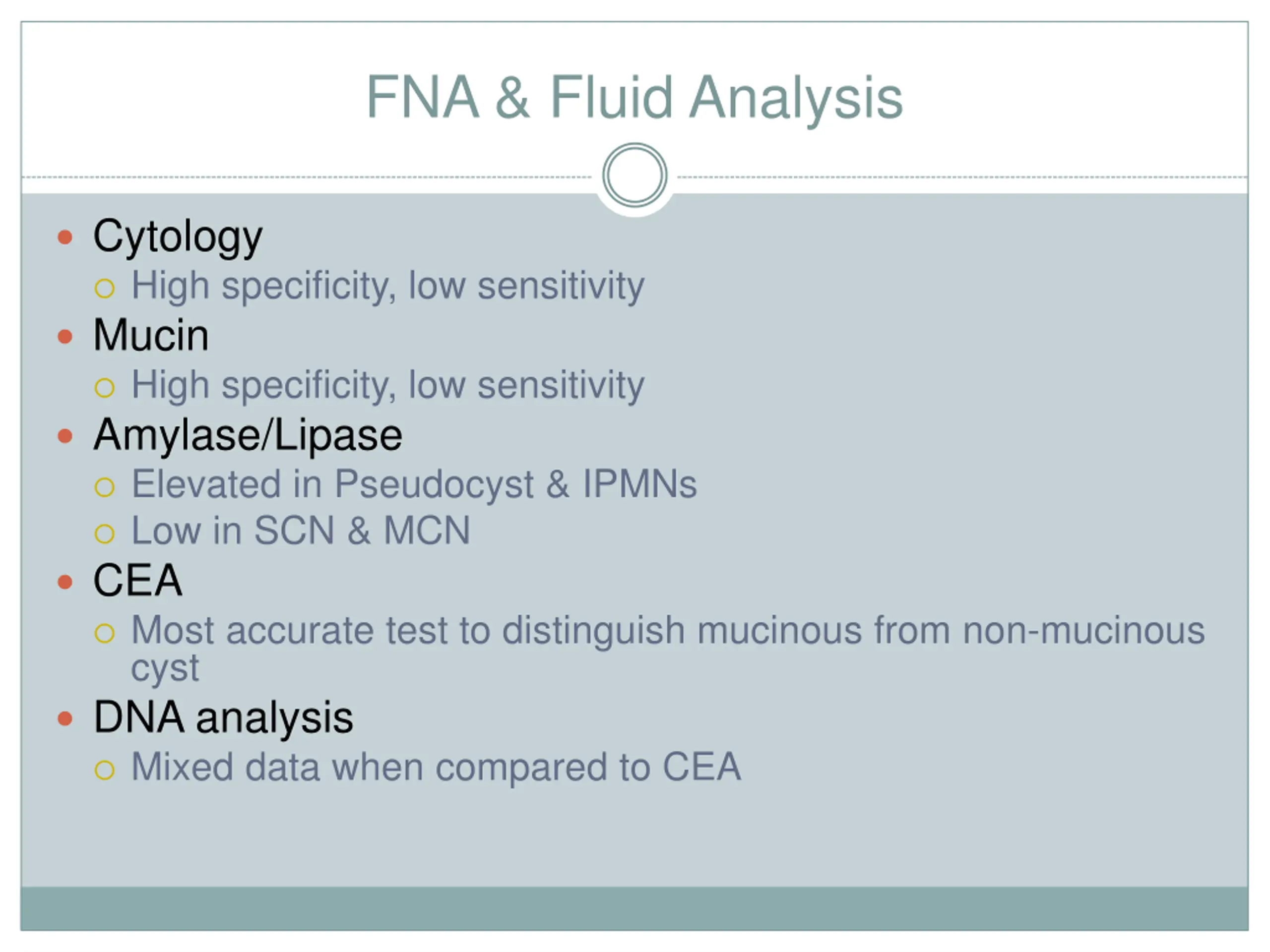Screen dimensions: 1270x952
Task: Click "High specificity, low sensitivity" under Mucin
Action: tap(387, 385)
